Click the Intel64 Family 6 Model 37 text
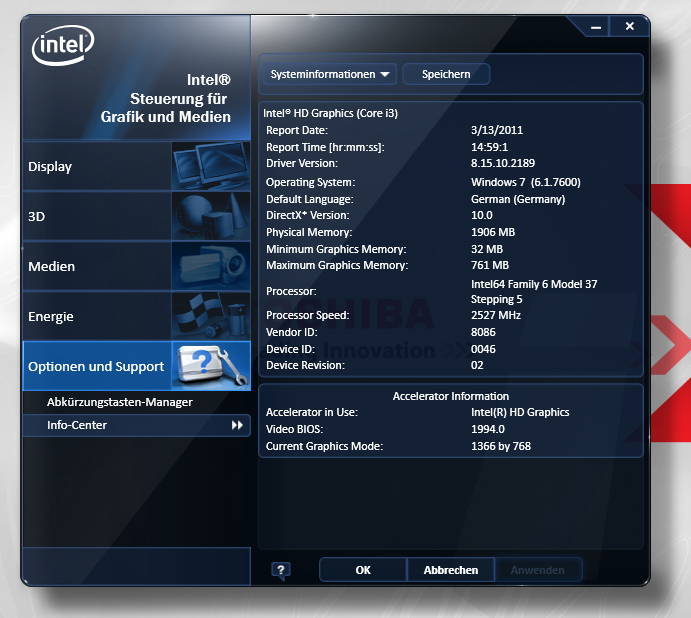The width and height of the screenshot is (691, 618). coord(534,284)
